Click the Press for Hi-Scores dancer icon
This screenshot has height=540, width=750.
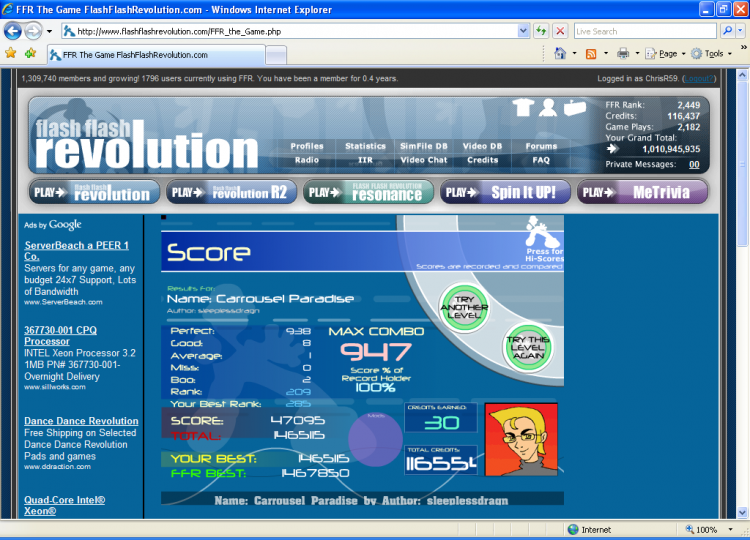[x=544, y=239]
